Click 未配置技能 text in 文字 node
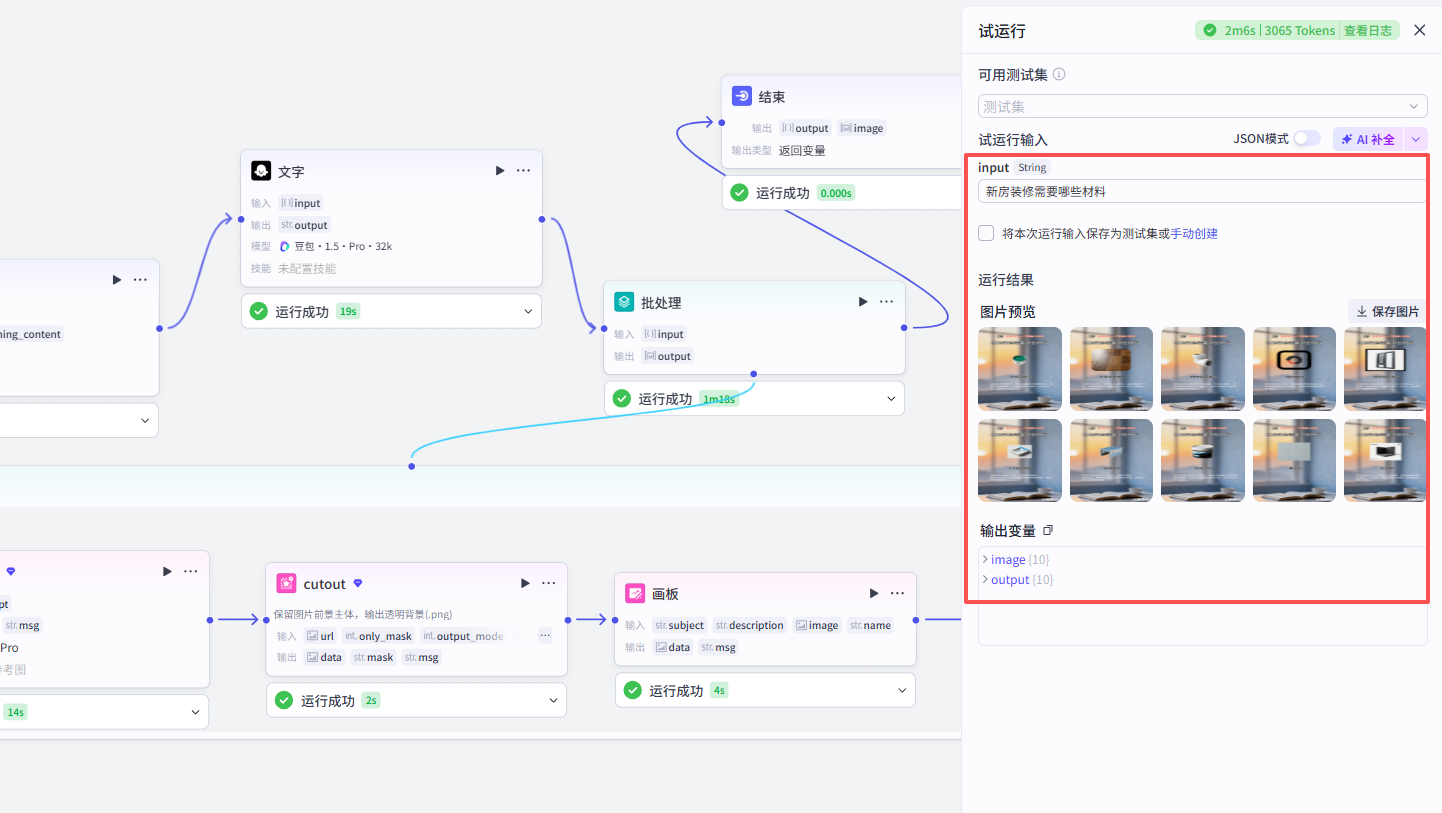 (307, 268)
